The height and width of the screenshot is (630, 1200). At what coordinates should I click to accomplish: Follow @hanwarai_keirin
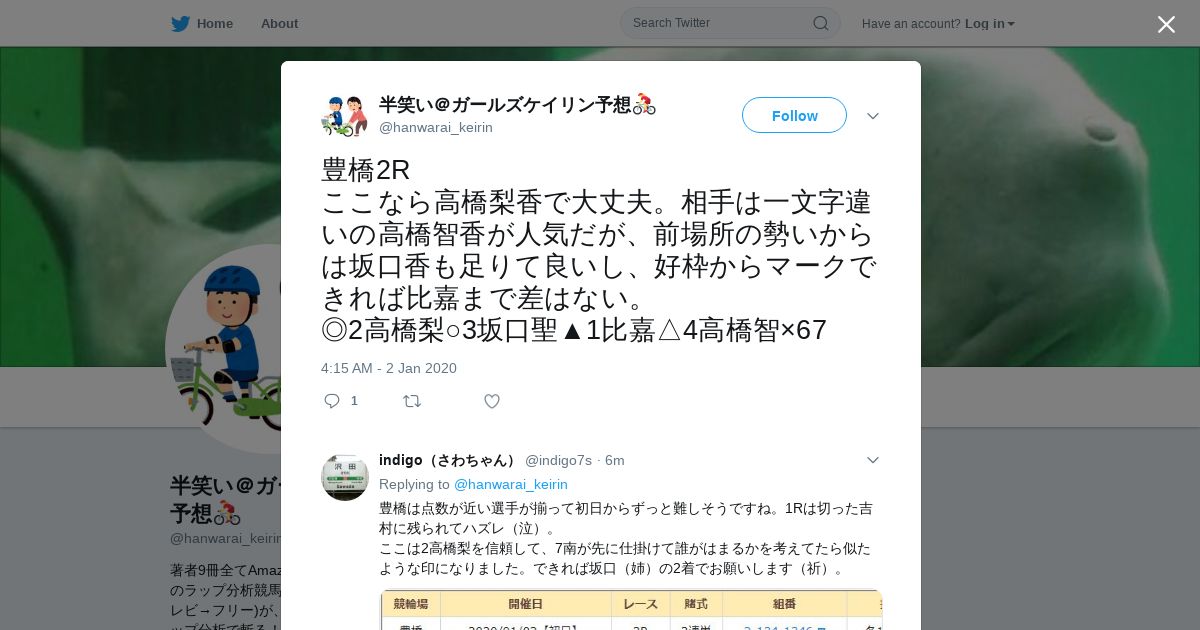[x=794, y=115]
